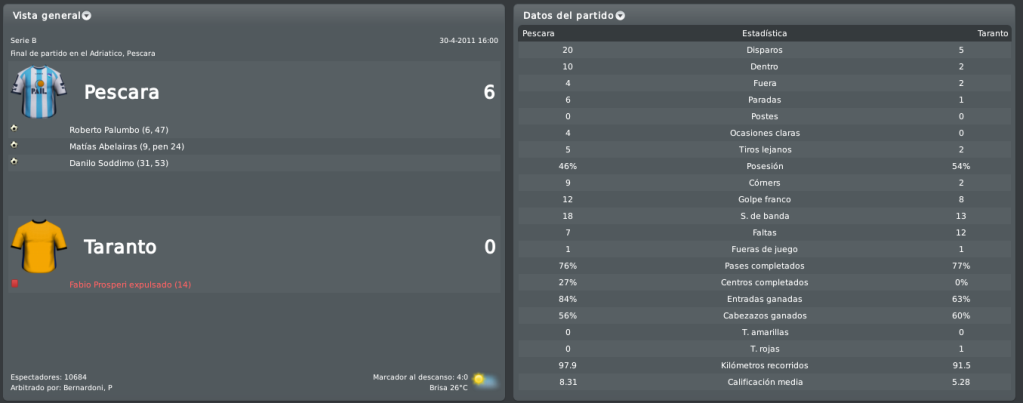This screenshot has width=1023, height=403.
Task: Select the Pescara team name
Action: coord(121,93)
